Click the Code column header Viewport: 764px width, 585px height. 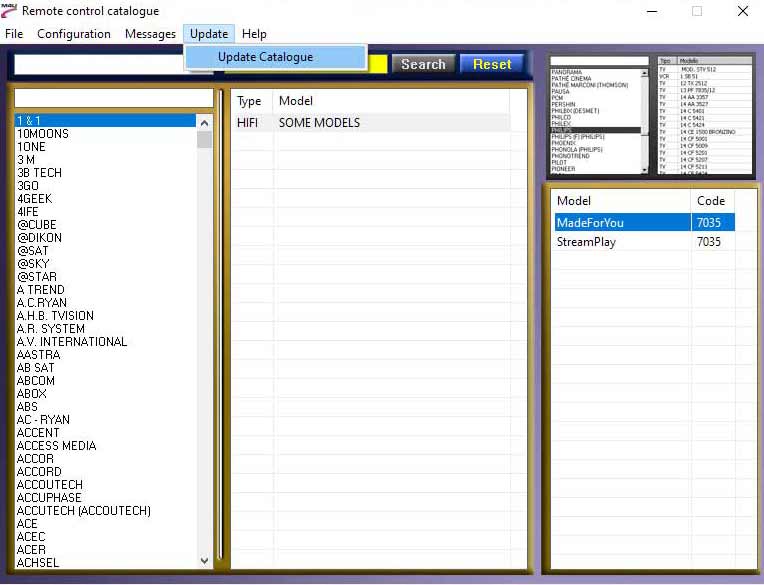pyautogui.click(x=711, y=201)
